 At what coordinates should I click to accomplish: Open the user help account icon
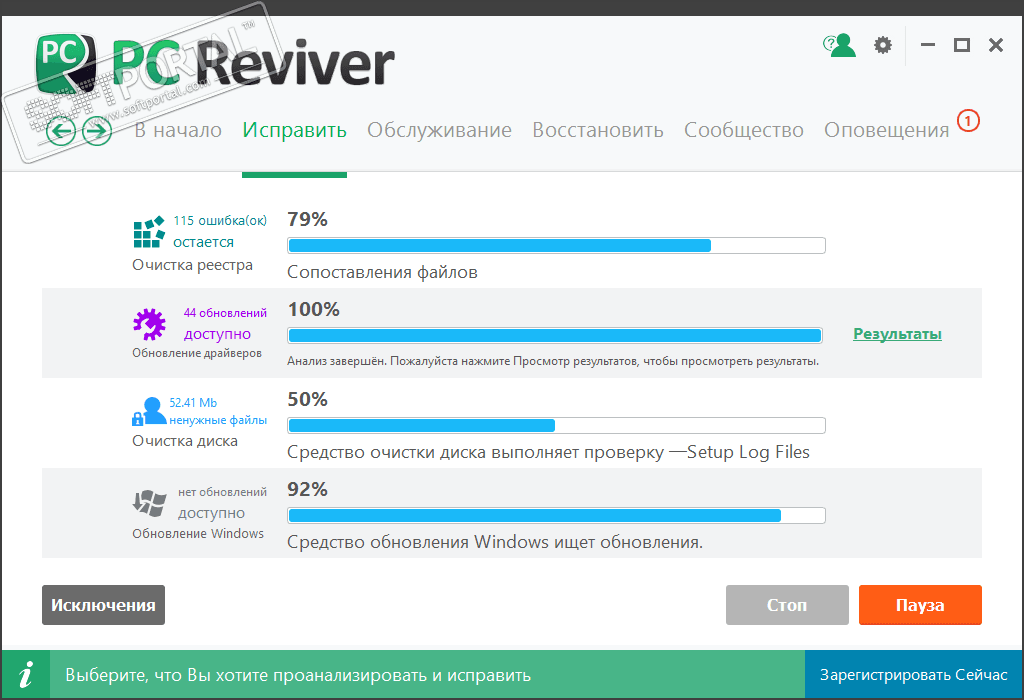click(839, 45)
